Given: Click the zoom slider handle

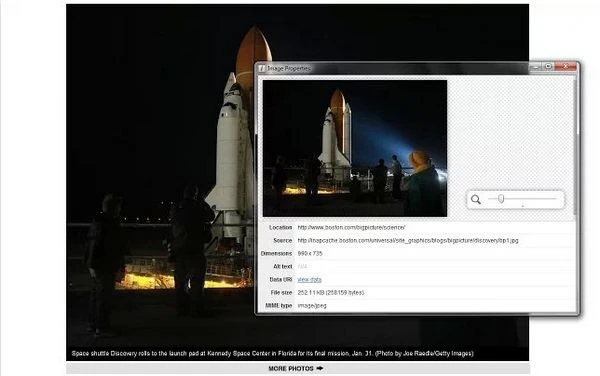Looking at the screenshot, I should tap(501, 199).
